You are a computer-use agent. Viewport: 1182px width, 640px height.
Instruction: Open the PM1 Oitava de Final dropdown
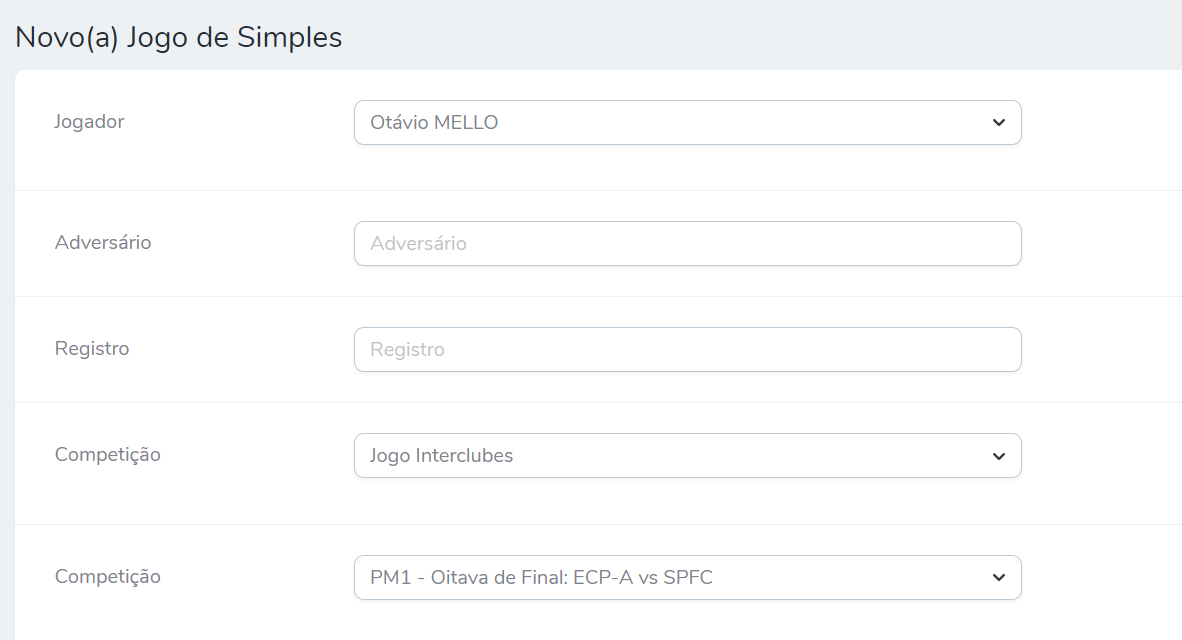(687, 577)
